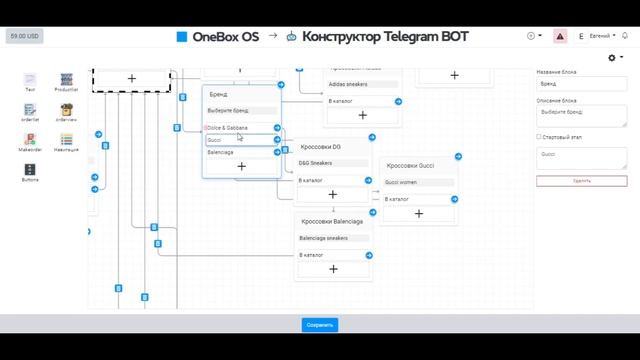
Task: Select the Gucci women text
Action: click(x=401, y=182)
